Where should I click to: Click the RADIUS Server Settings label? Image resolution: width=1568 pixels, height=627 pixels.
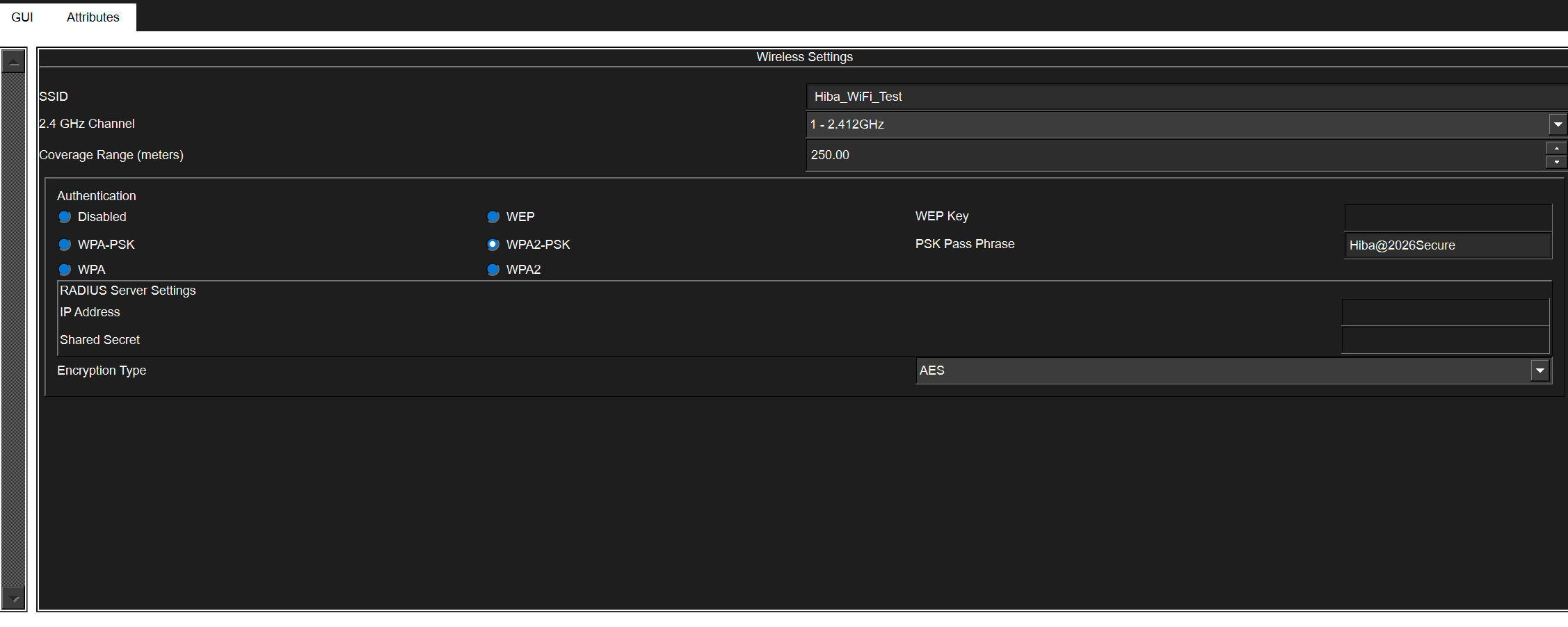pos(128,291)
